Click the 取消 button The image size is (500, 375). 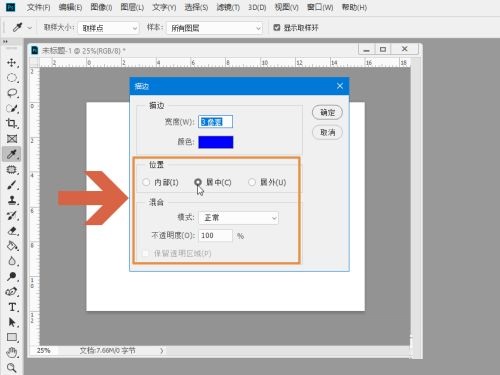327,133
